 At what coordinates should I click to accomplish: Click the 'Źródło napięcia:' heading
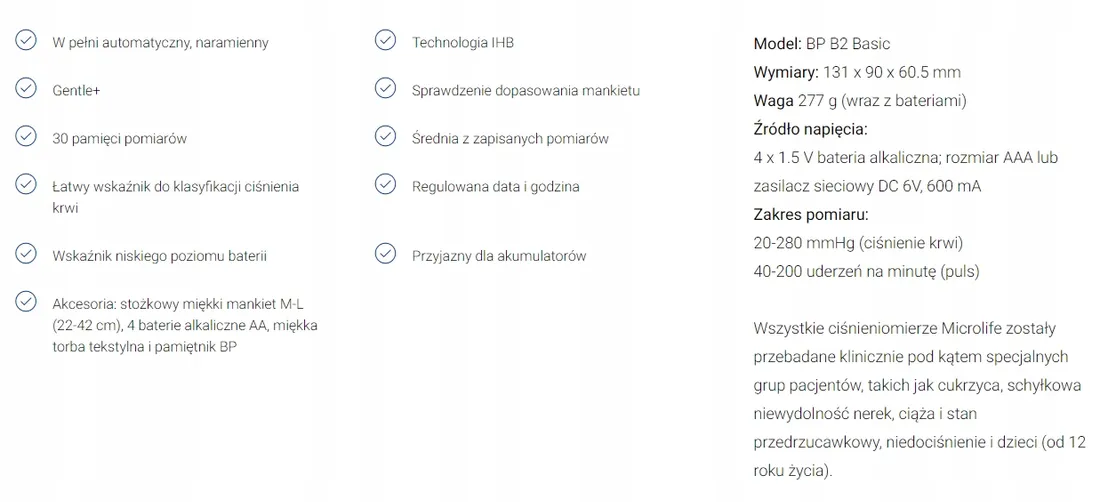point(810,130)
